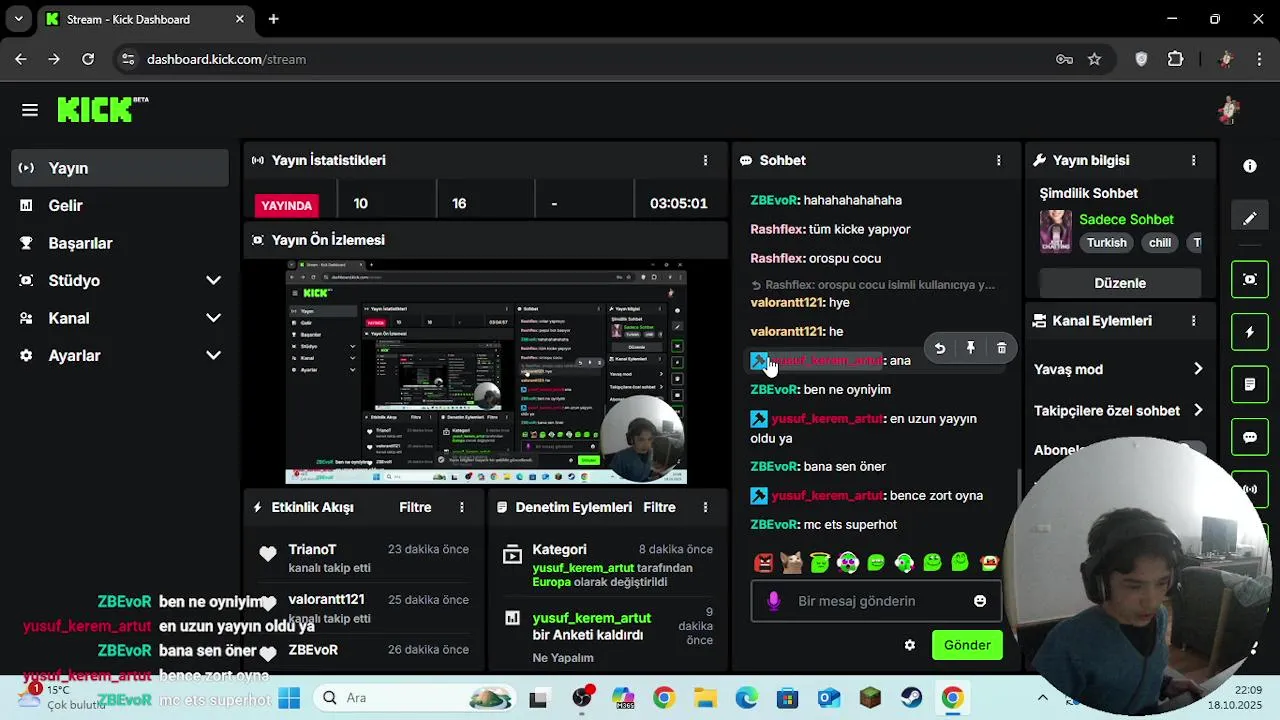Open the emoji picker smiley icon
This screenshot has width=1280, height=720.
980,601
